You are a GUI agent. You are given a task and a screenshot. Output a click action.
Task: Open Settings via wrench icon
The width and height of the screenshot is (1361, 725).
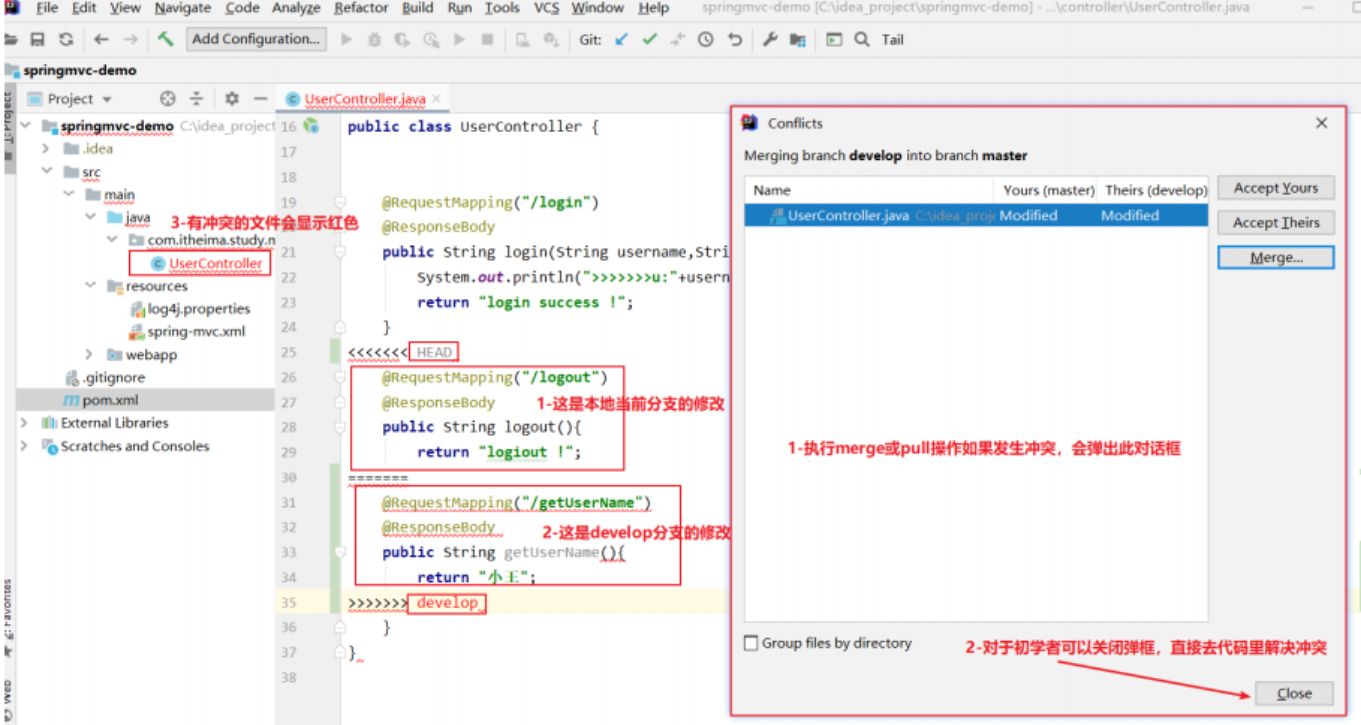click(770, 40)
